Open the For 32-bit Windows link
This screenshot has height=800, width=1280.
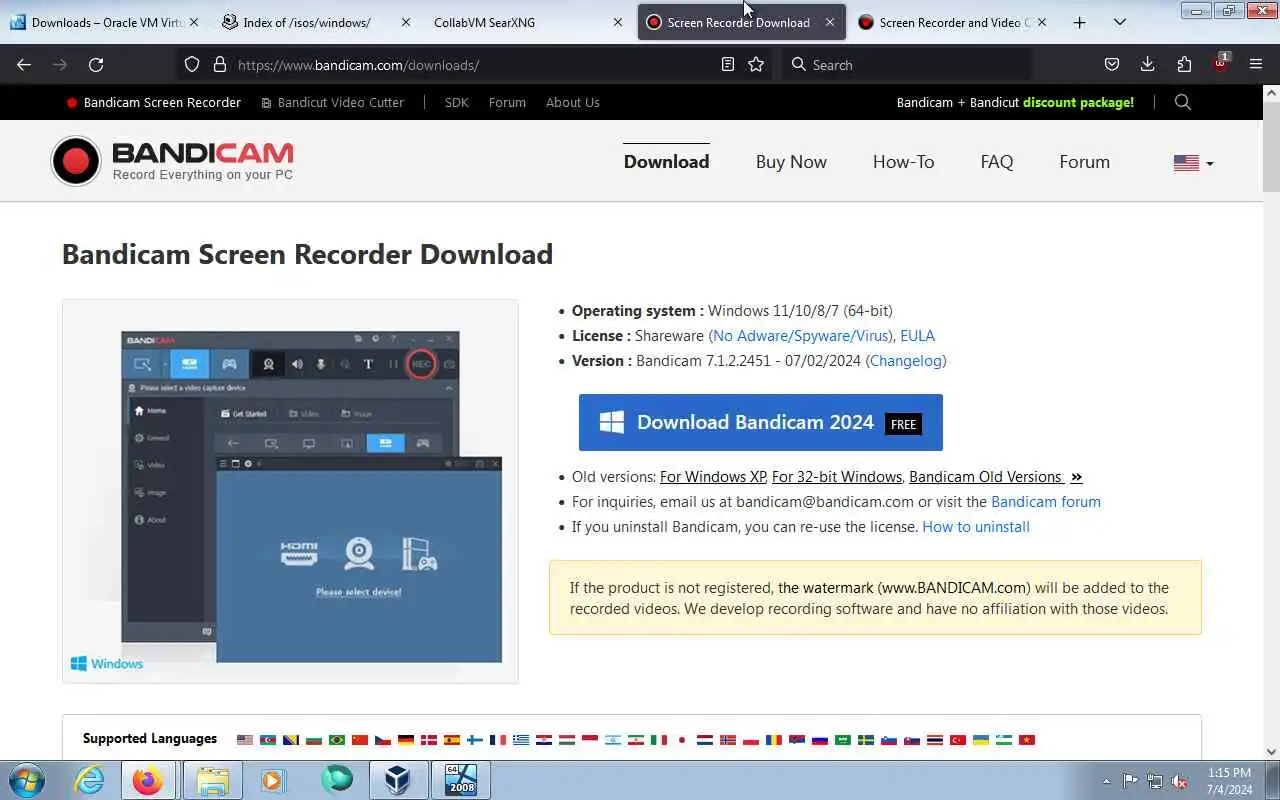click(837, 477)
